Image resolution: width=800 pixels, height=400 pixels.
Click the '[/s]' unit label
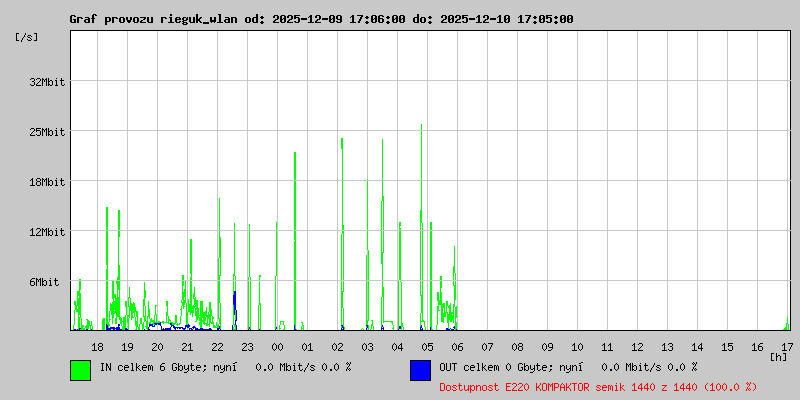click(27, 37)
